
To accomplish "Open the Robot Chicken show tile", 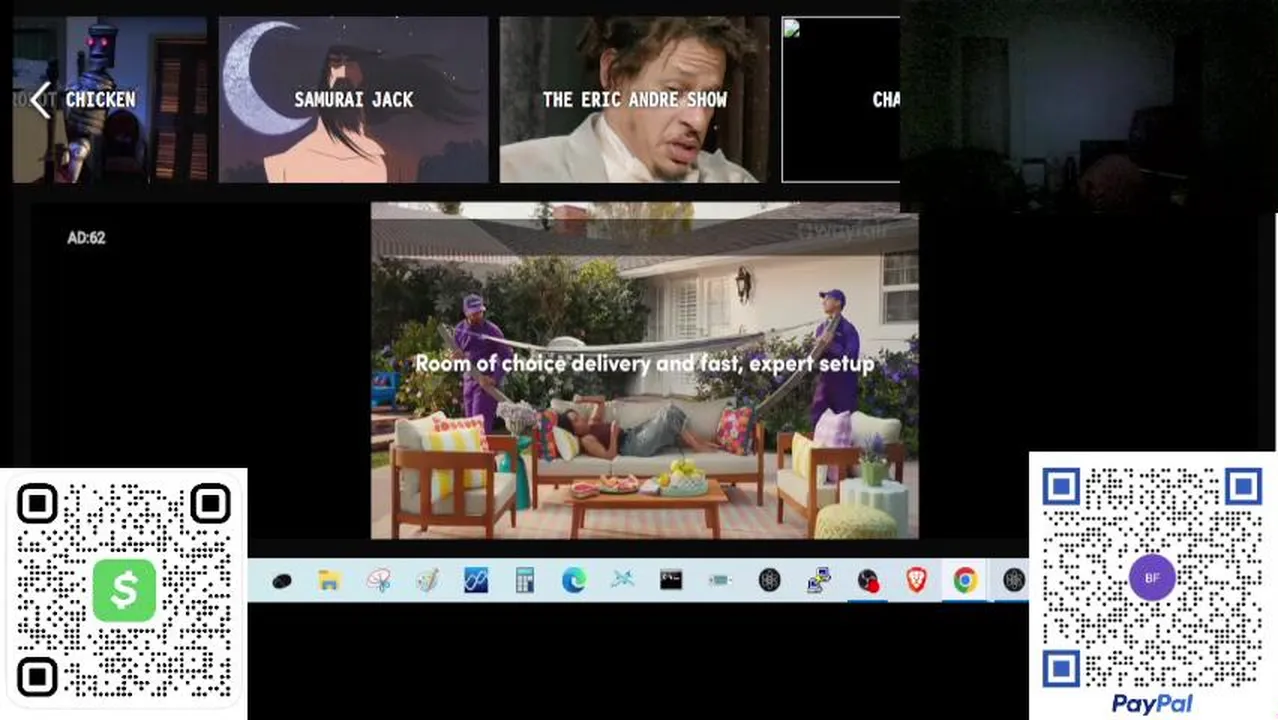I will click(110, 99).
